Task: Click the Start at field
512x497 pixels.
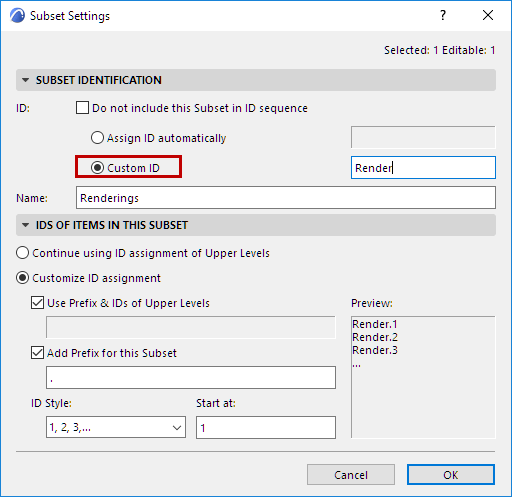Action: tap(266, 427)
